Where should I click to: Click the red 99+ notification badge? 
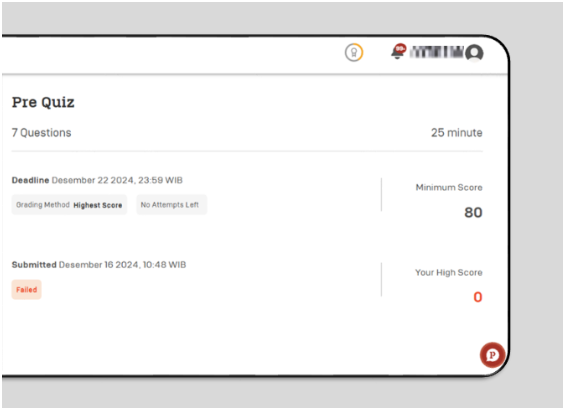pyautogui.click(x=400, y=48)
